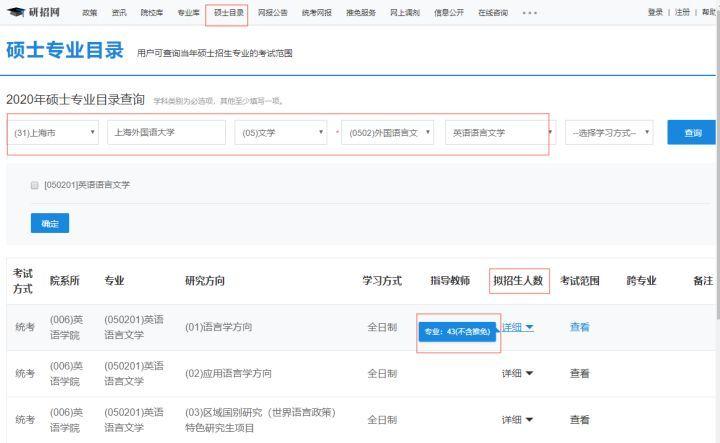The image size is (720, 443).
Task: Click the 指导教师 column header
Action: pyautogui.click(x=450, y=280)
